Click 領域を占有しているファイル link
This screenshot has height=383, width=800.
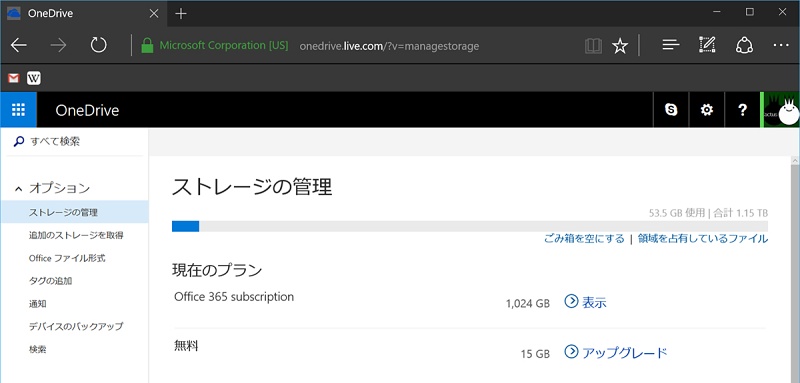coord(703,239)
